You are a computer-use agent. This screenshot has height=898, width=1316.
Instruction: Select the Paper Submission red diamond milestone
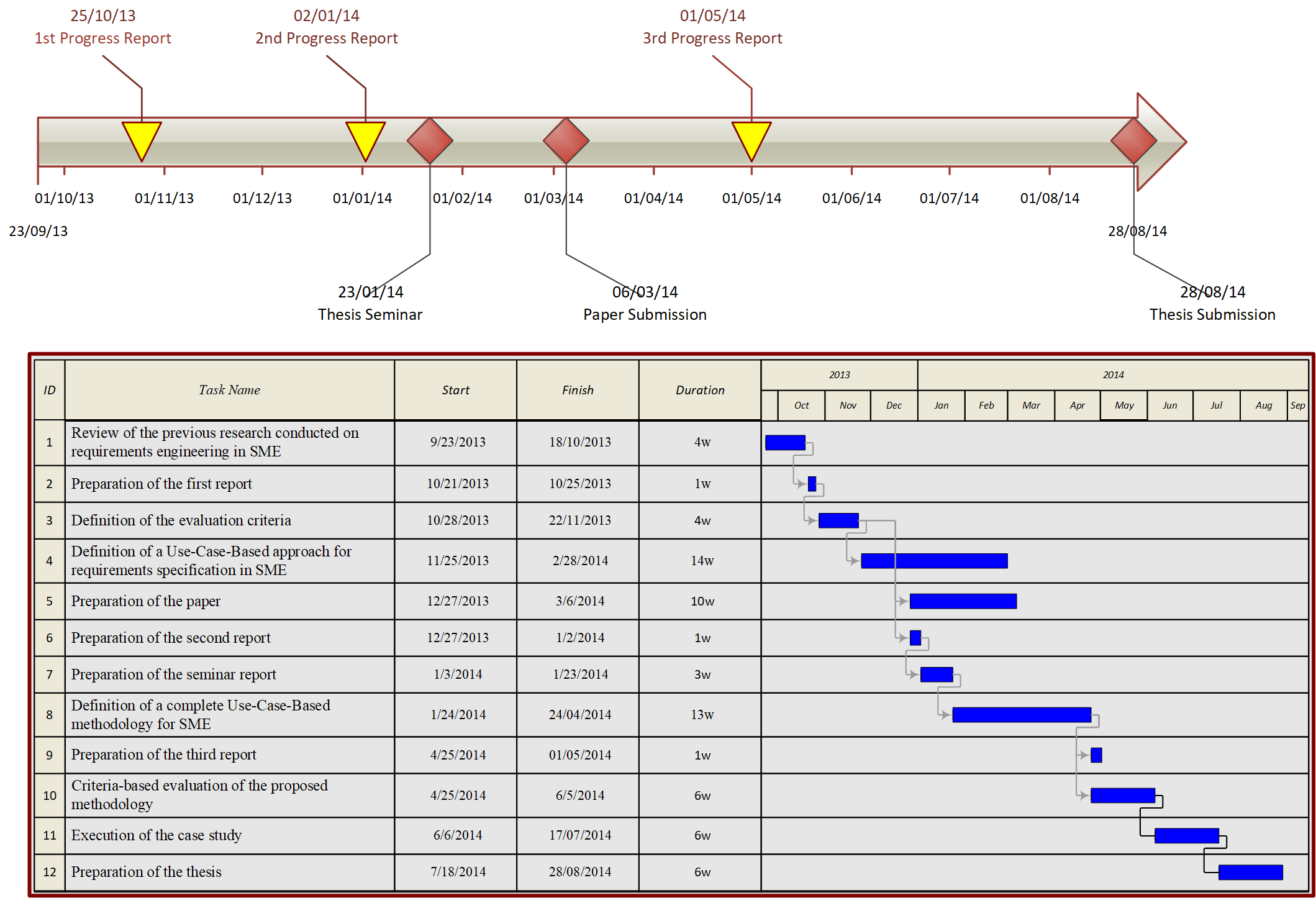[566, 141]
